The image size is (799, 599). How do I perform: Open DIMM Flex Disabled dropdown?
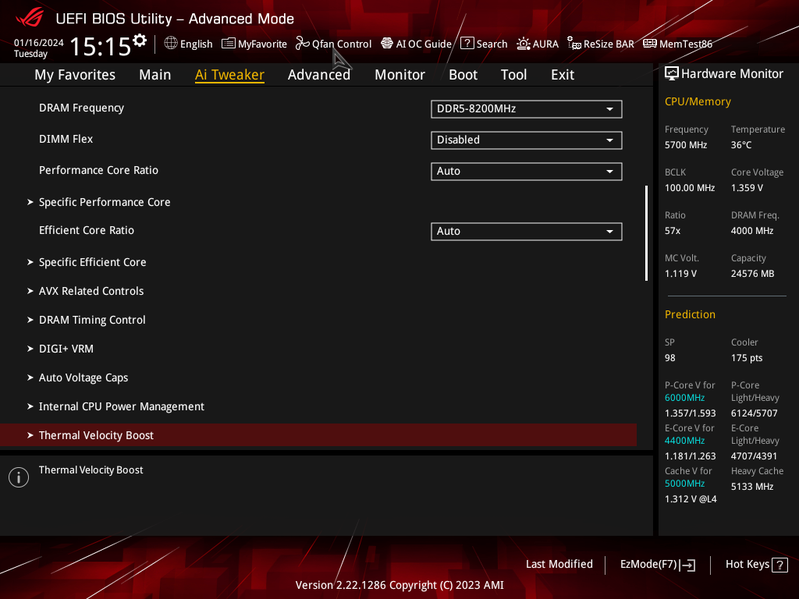526,140
